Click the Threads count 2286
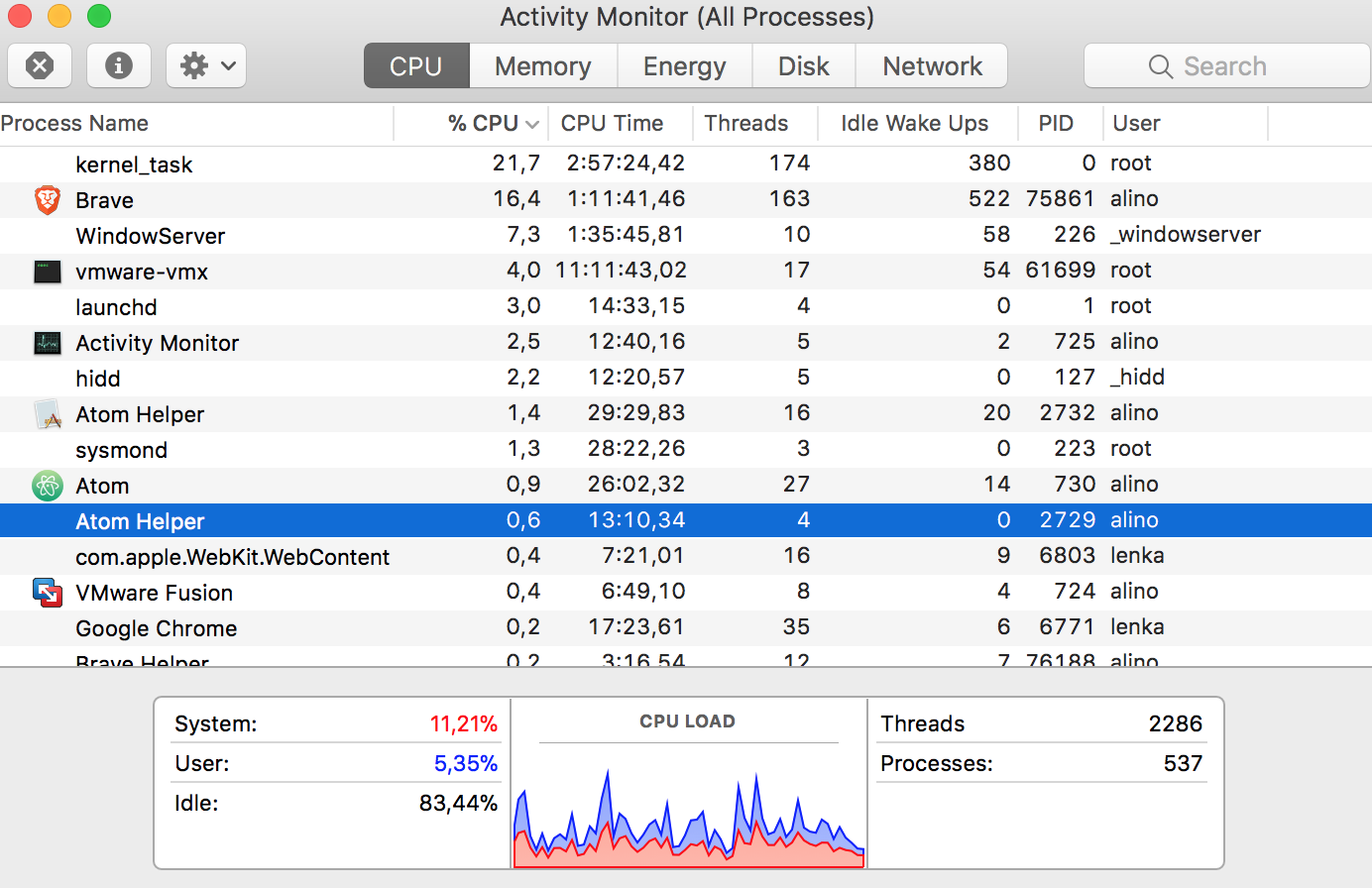 [x=1175, y=724]
